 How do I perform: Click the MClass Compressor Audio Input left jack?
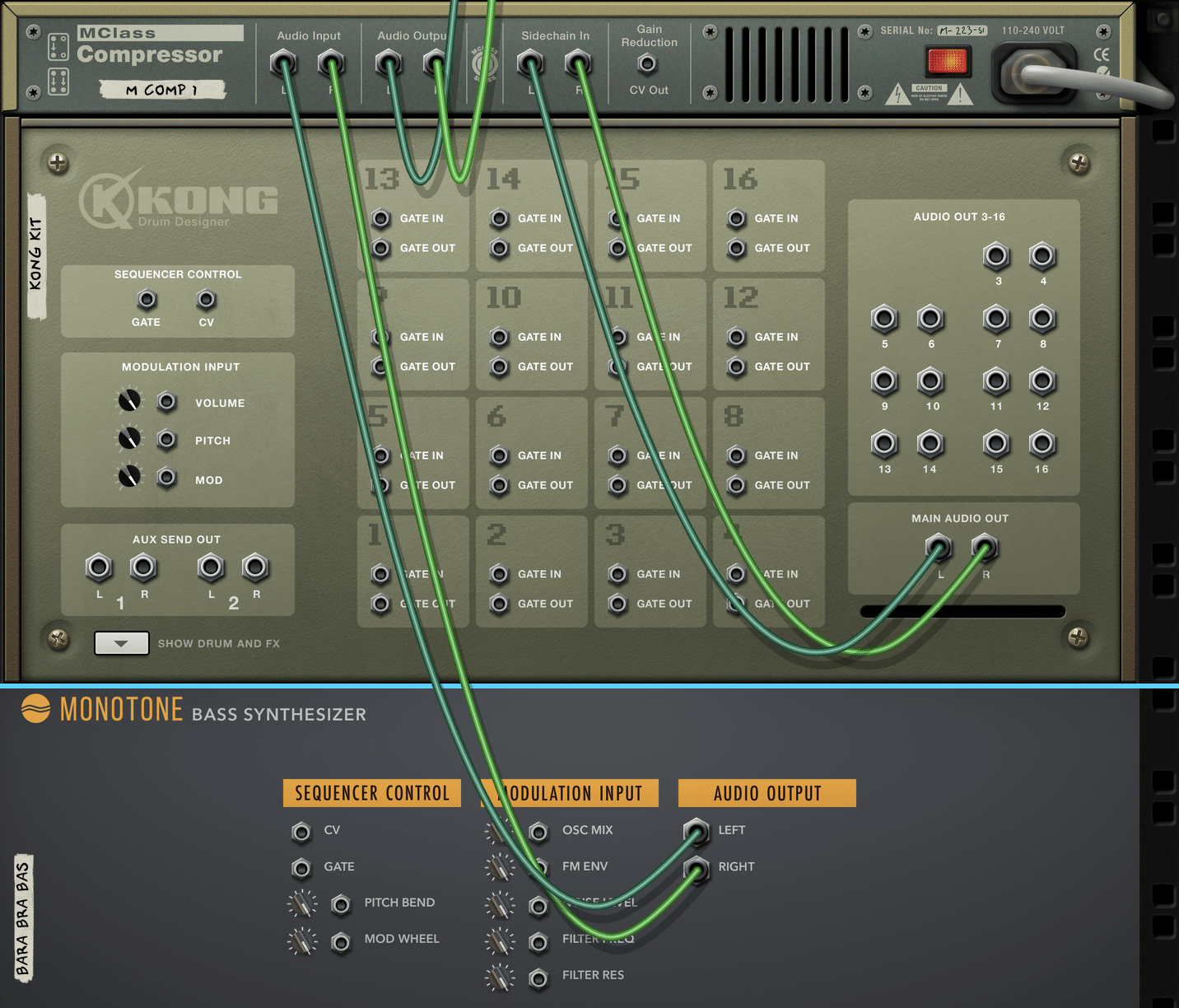tap(283, 63)
